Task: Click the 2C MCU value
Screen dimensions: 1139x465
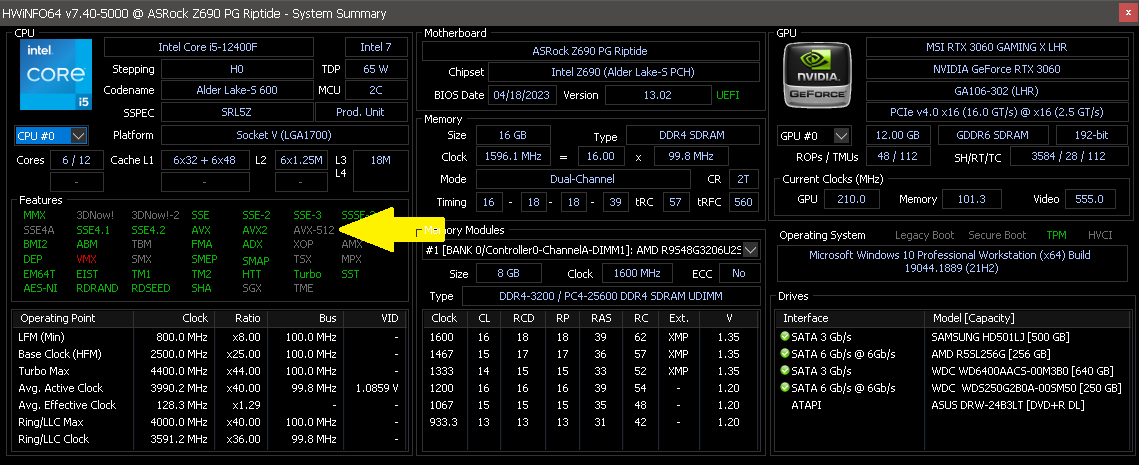Action: coord(376,90)
